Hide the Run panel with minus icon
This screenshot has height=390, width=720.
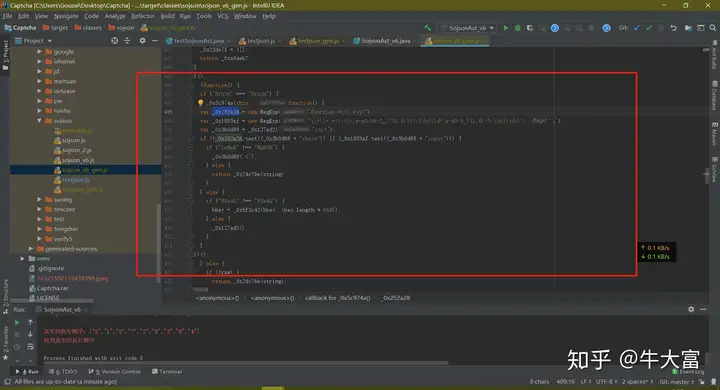click(x=703, y=309)
